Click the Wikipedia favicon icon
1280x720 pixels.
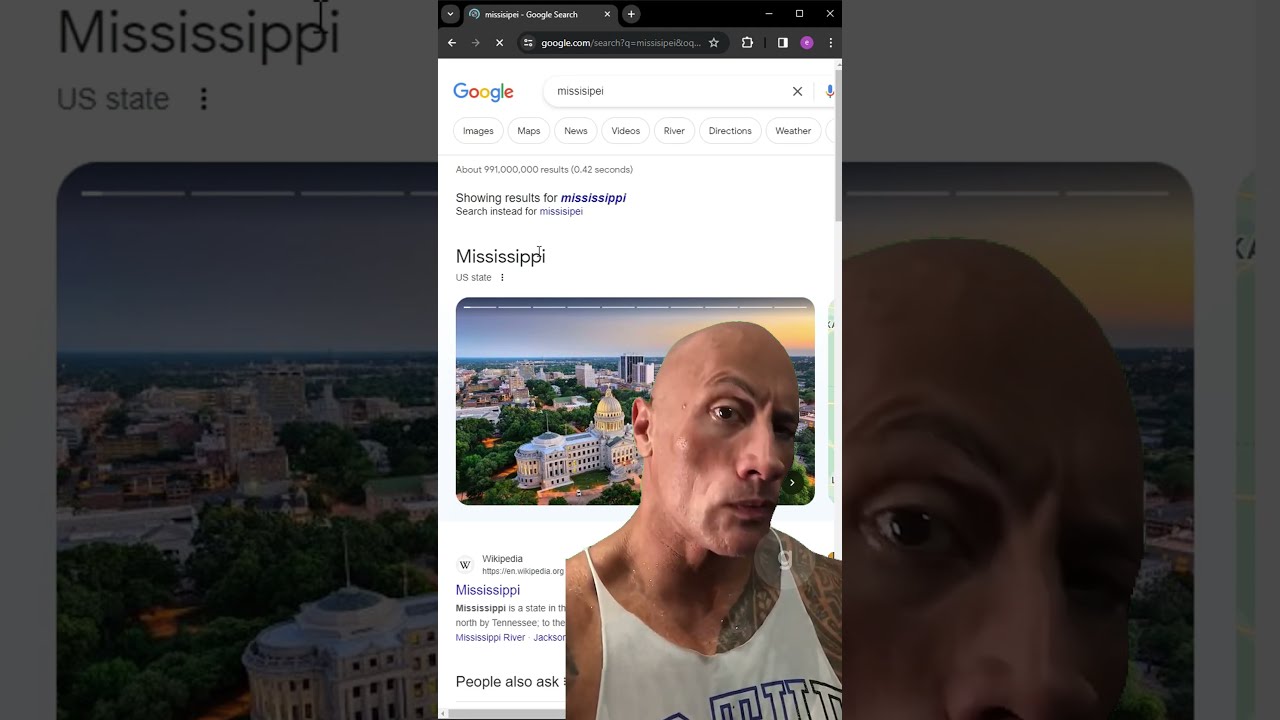point(465,565)
